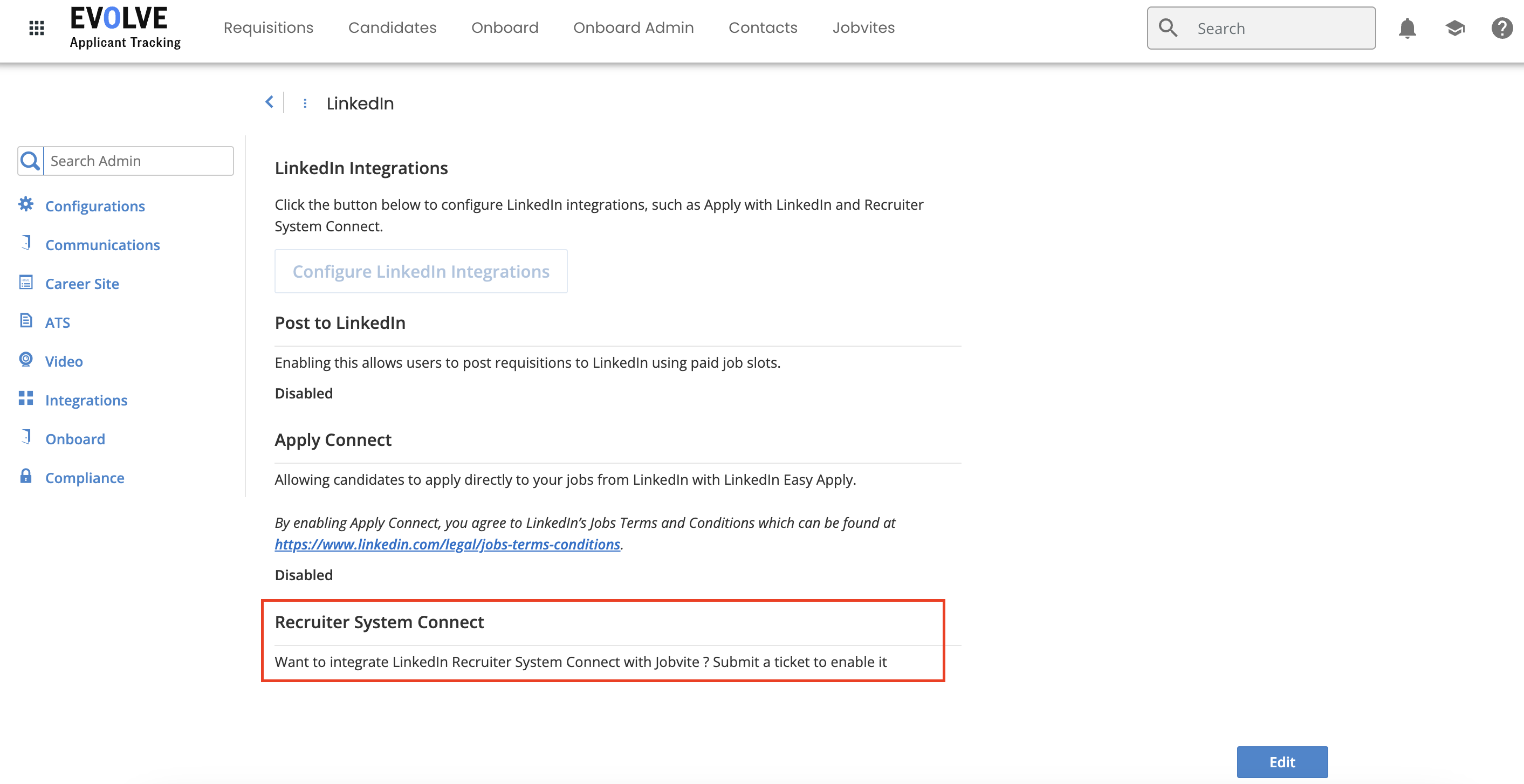Screen dimensions: 1524x784
Task: Click the Integrations grid icon in sidebar
Action: 26,399
